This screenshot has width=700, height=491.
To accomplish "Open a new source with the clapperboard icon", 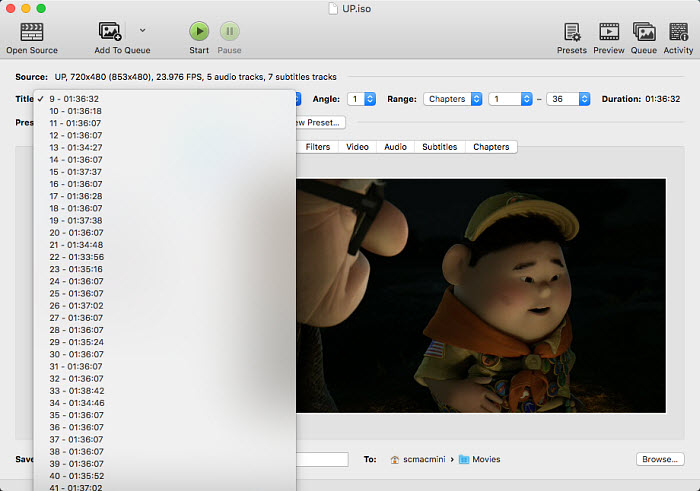I will click(32, 32).
